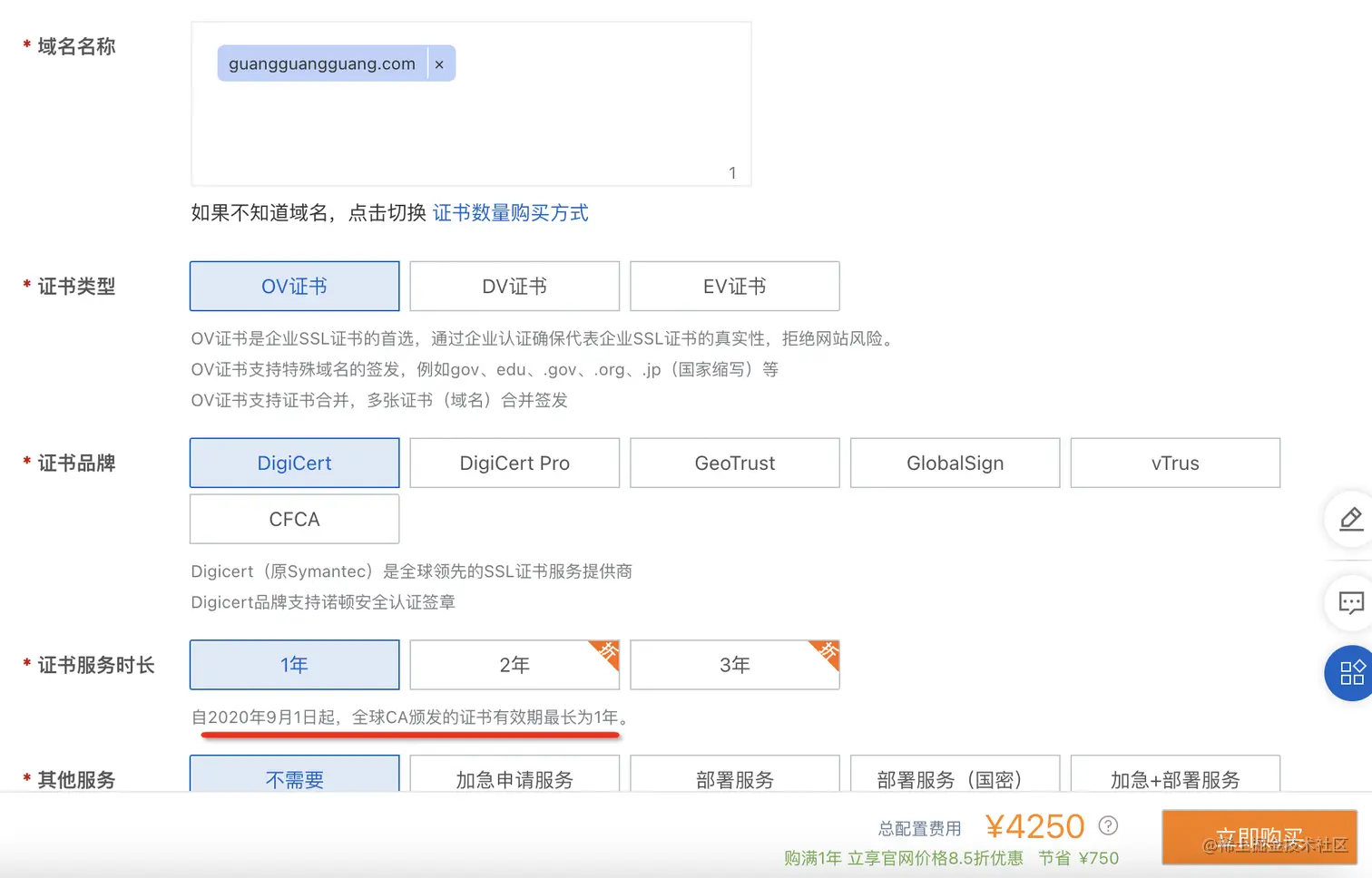
Task: Click the 立即购买 buy now button
Action: [1259, 837]
